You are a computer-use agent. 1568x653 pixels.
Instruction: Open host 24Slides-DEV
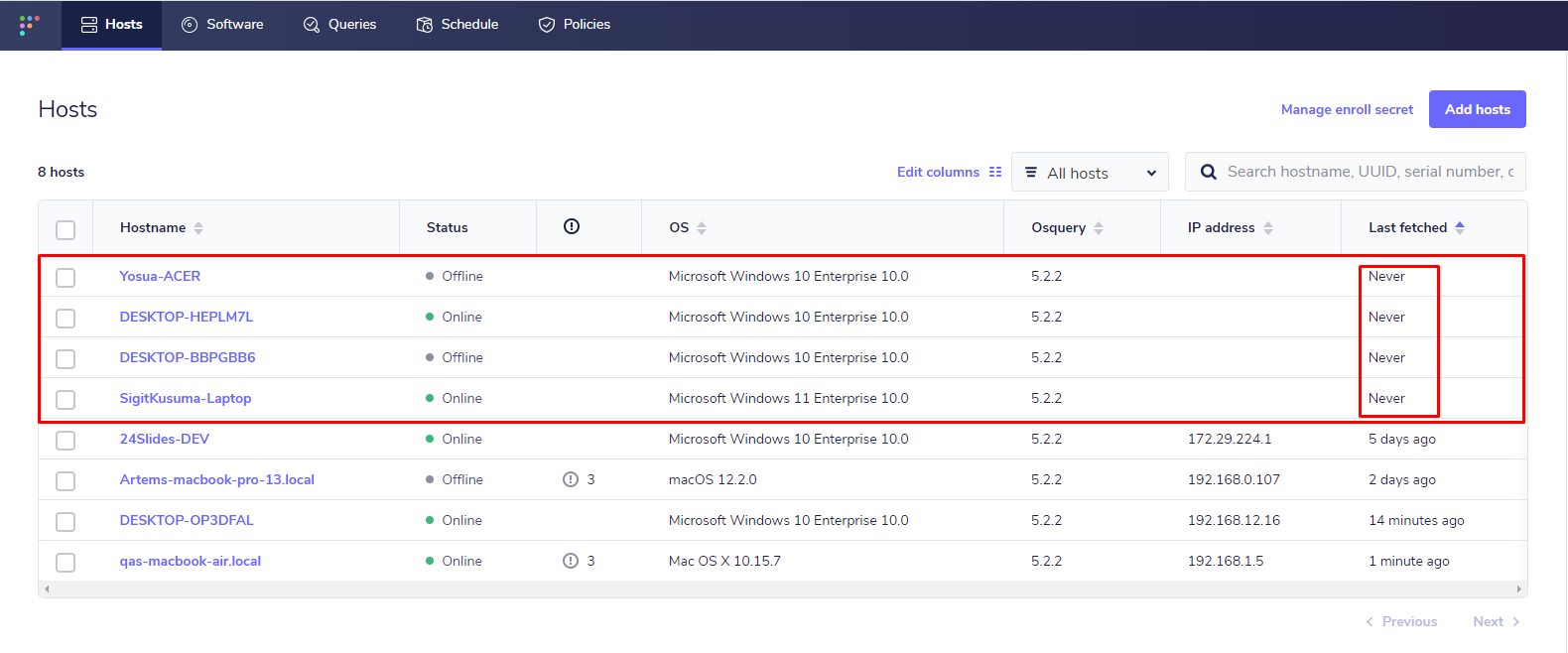pyautogui.click(x=165, y=439)
